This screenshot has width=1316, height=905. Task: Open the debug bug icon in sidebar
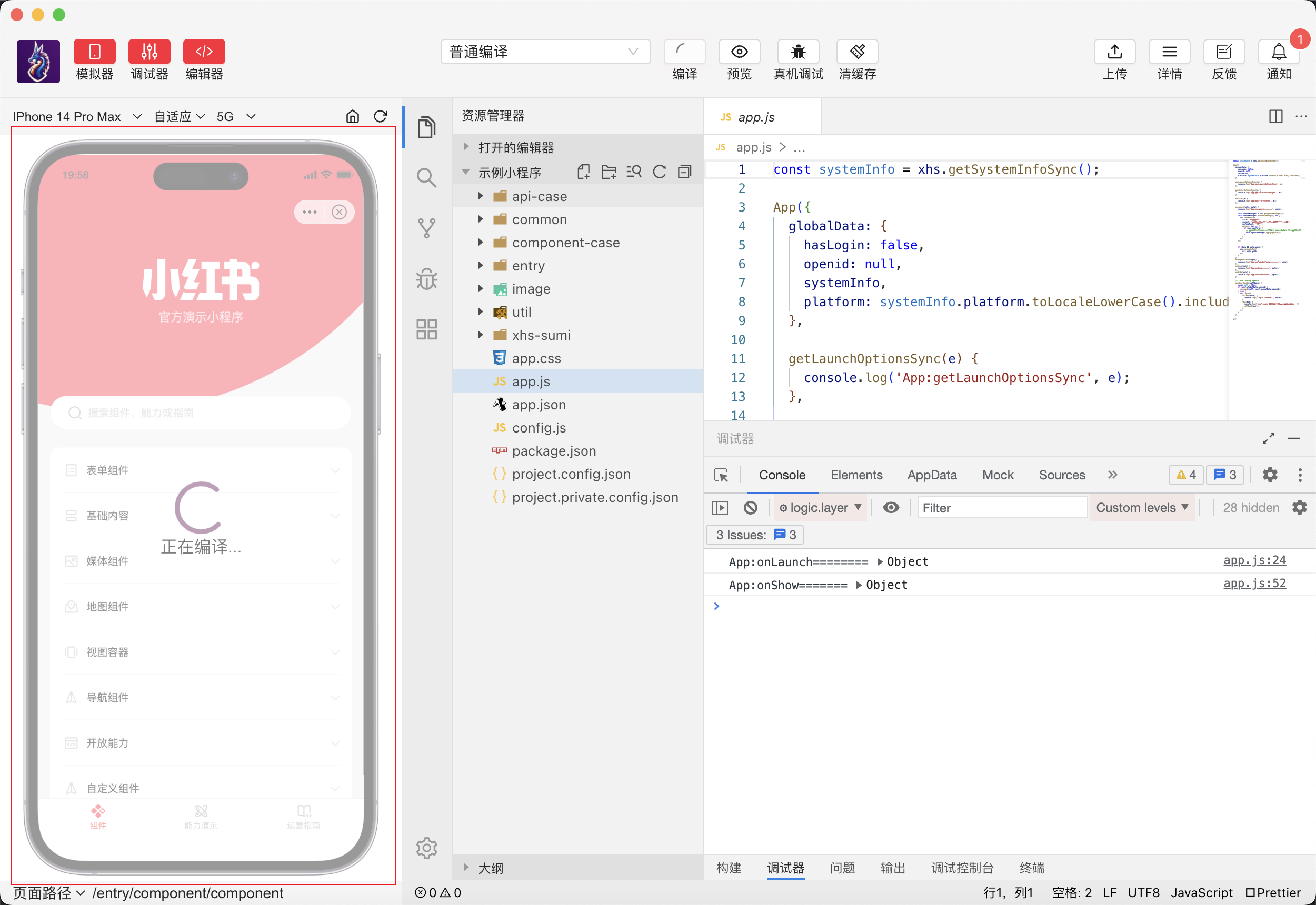coord(426,279)
